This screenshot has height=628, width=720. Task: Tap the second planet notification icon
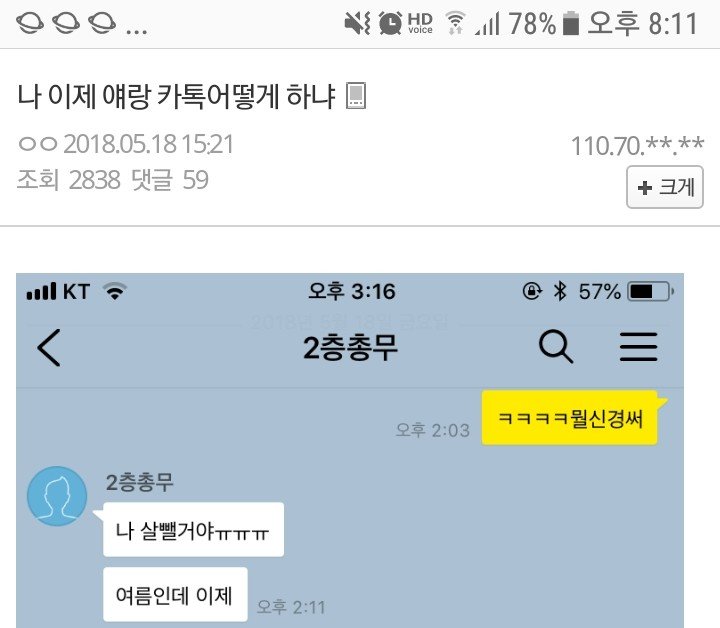66,22
